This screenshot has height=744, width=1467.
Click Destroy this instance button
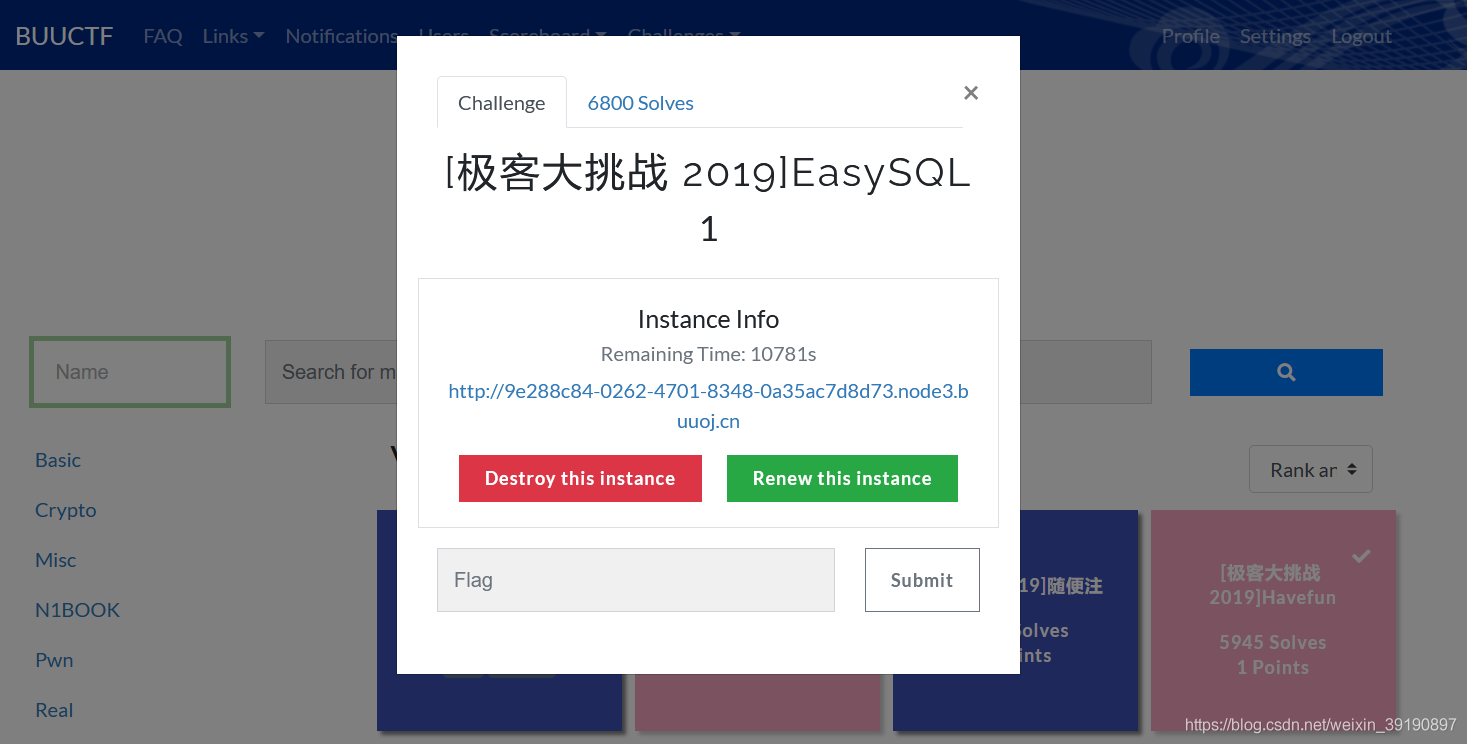coord(580,478)
